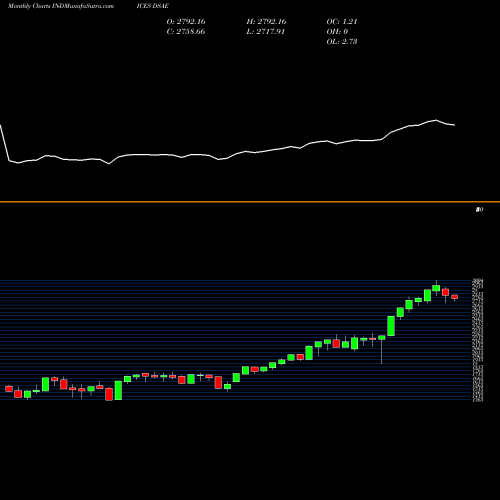Select the OL: 2.73 reading
Screen dimensions: 500x500
point(342,41)
